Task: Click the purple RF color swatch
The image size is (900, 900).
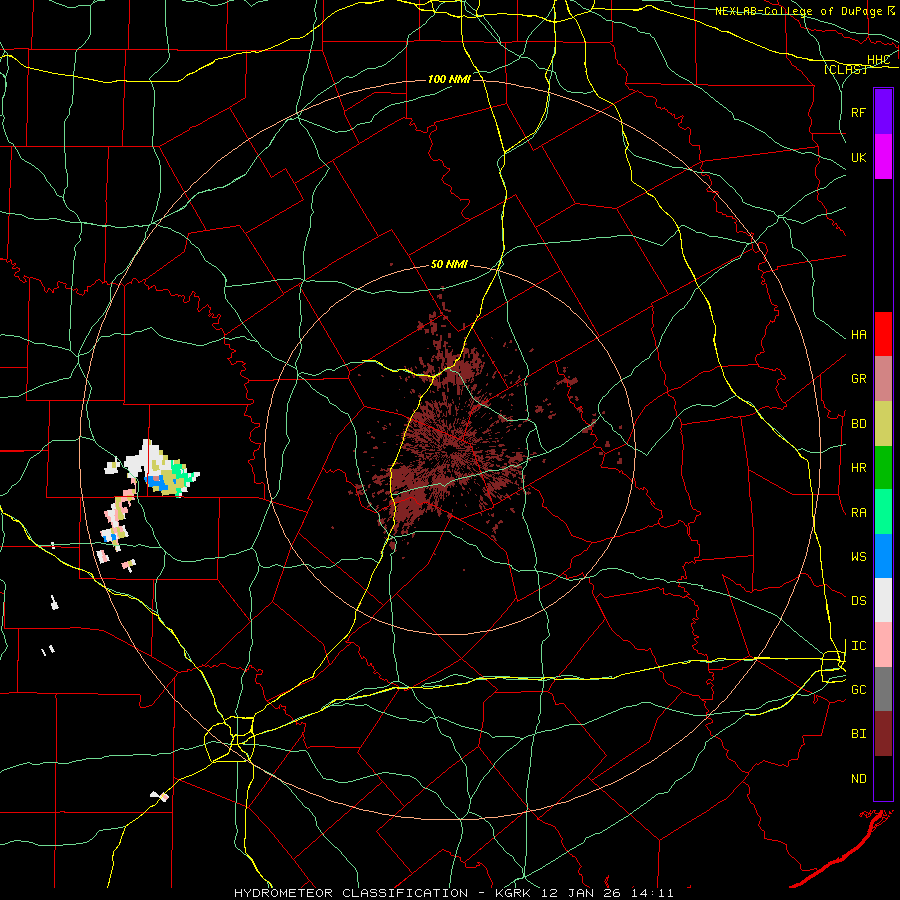Action: pyautogui.click(x=883, y=112)
